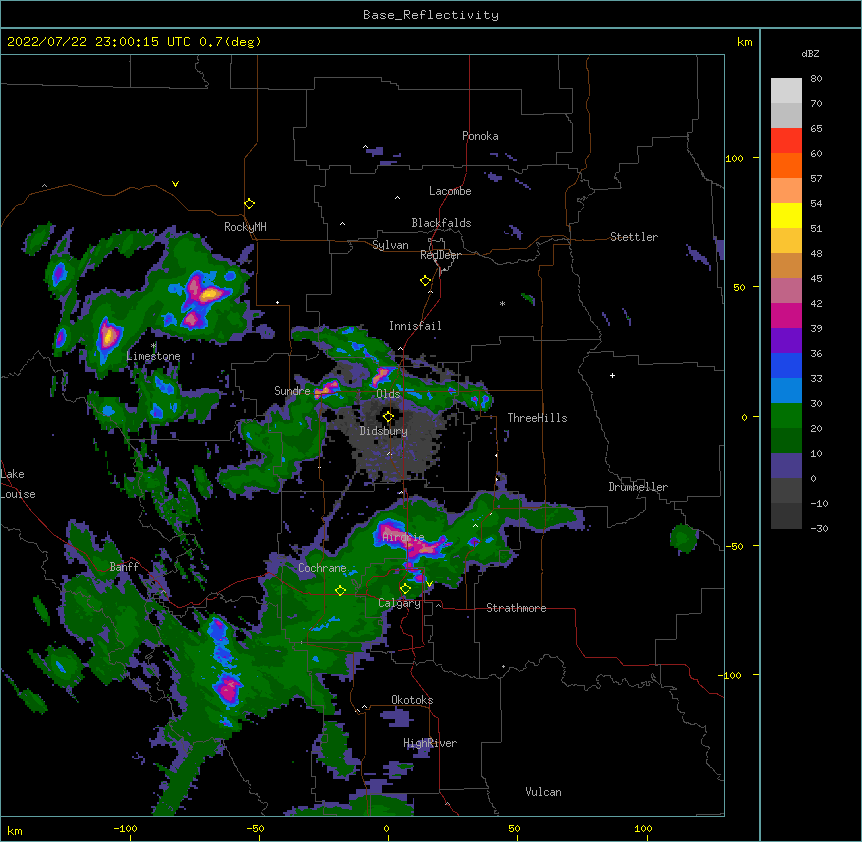
Task: Click the Airdrie label inside the storm cell
Action: click(404, 537)
